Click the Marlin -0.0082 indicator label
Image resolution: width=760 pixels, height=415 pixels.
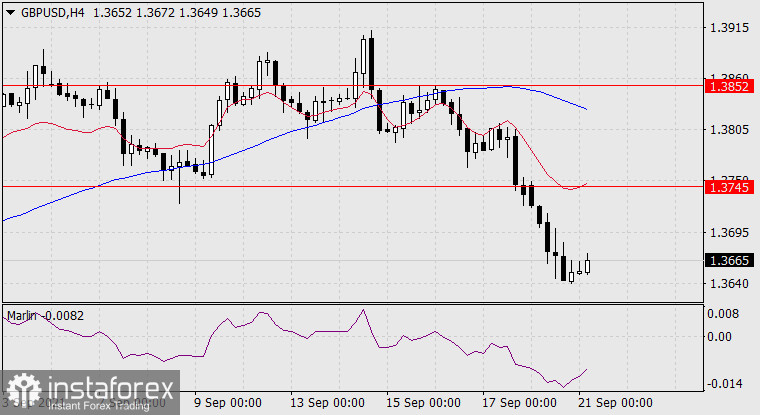(x=46, y=316)
